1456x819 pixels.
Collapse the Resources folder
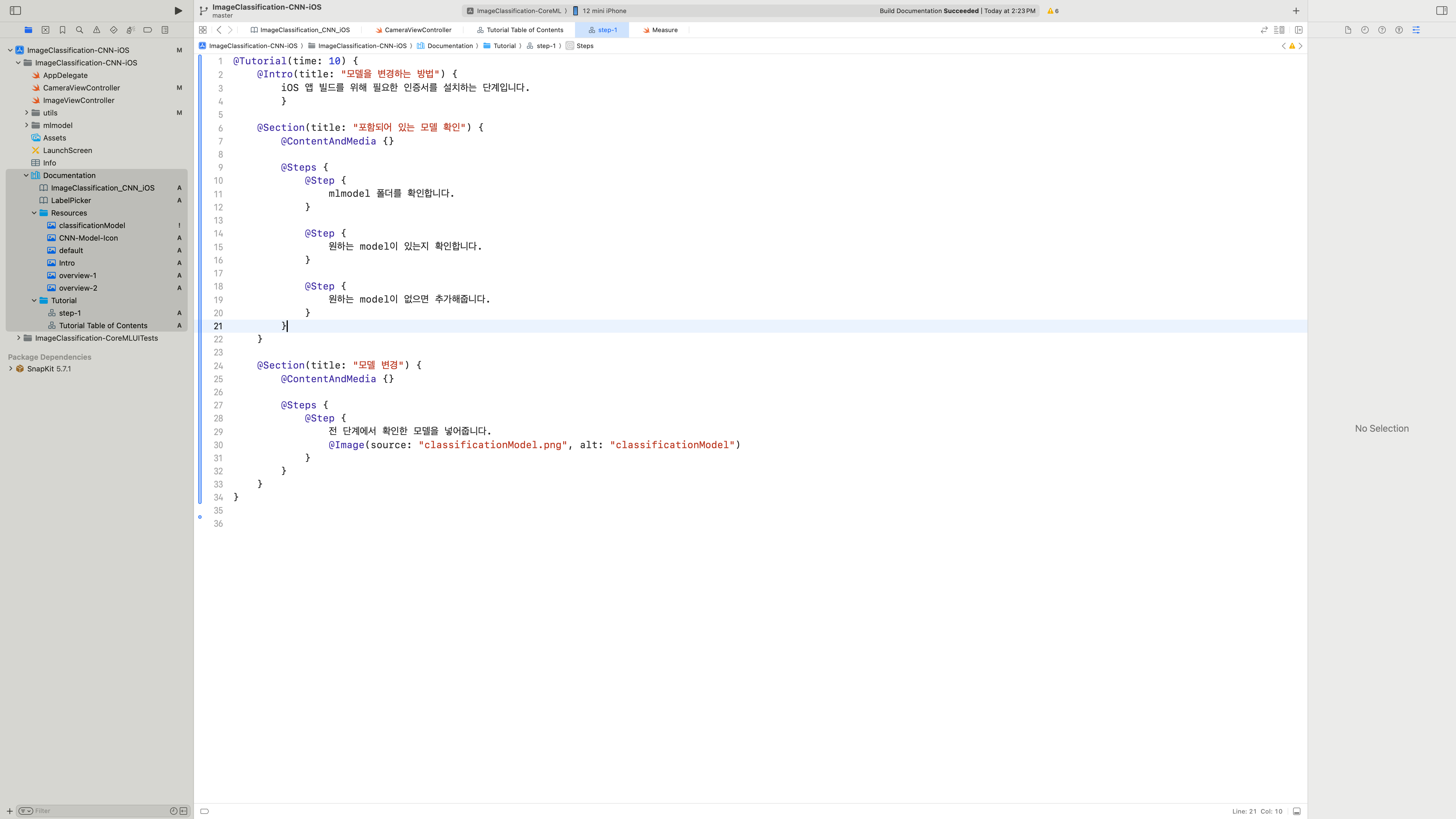click(x=34, y=213)
